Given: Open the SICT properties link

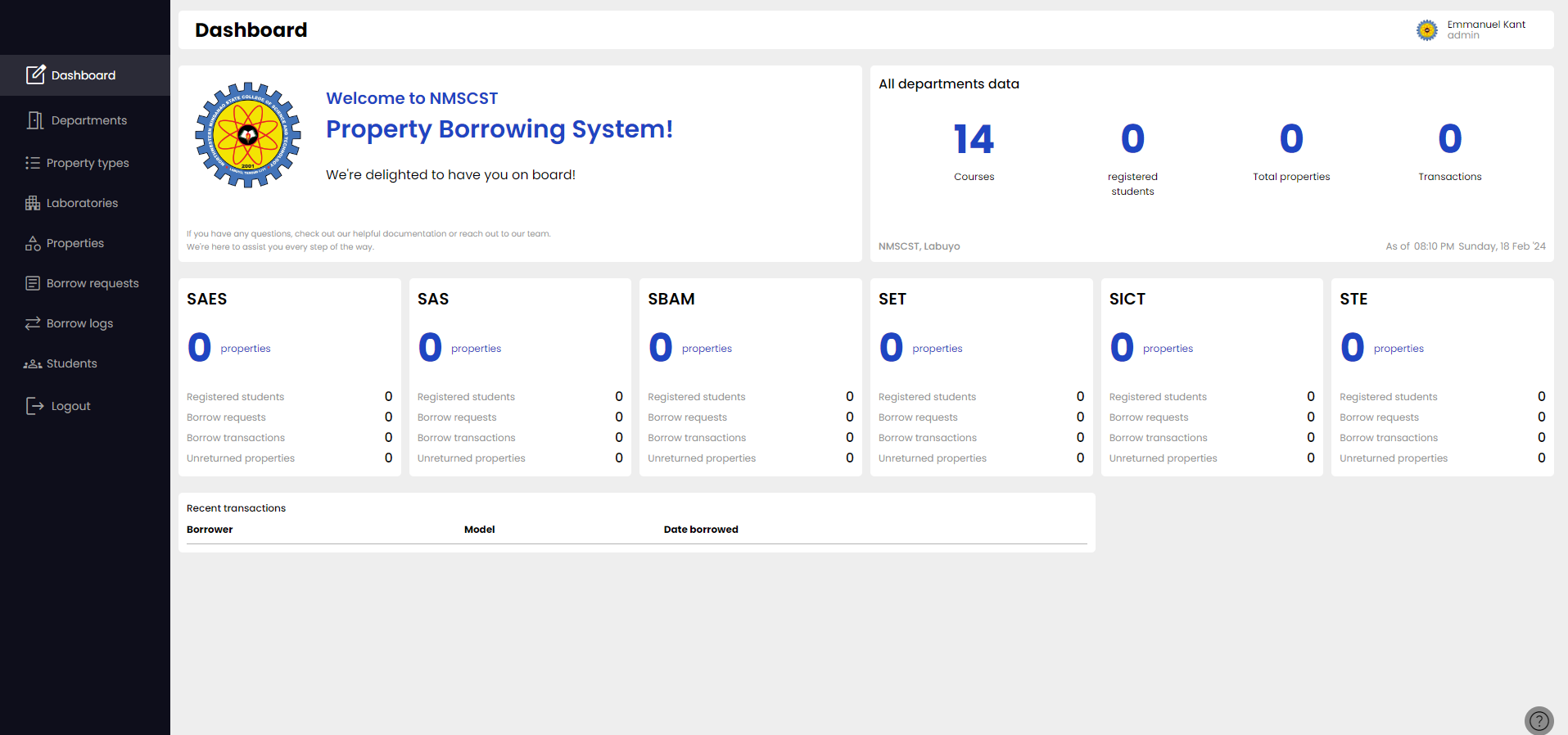Looking at the screenshot, I should 1168,349.
